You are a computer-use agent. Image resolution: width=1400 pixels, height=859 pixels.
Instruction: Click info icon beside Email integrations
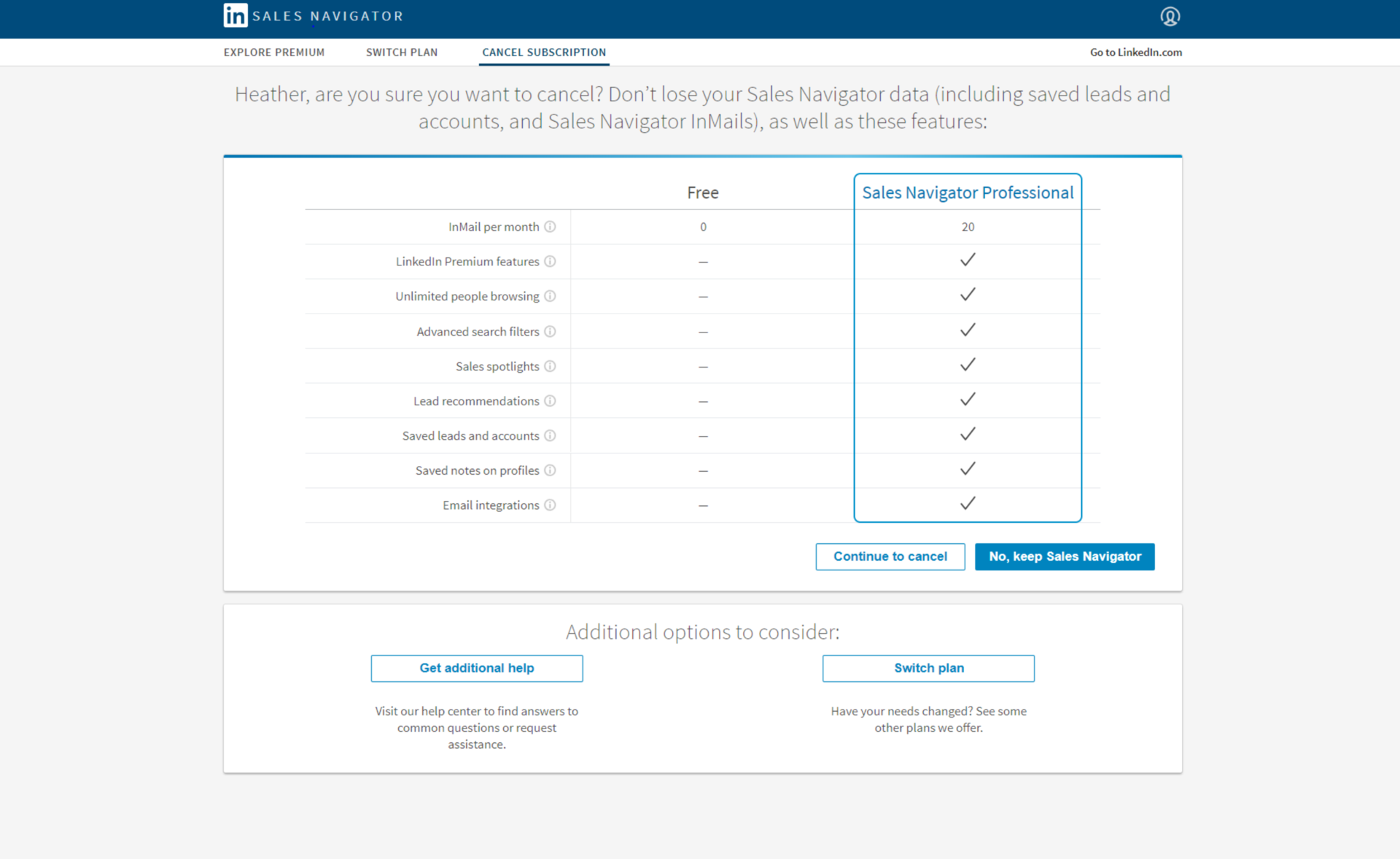(x=550, y=505)
